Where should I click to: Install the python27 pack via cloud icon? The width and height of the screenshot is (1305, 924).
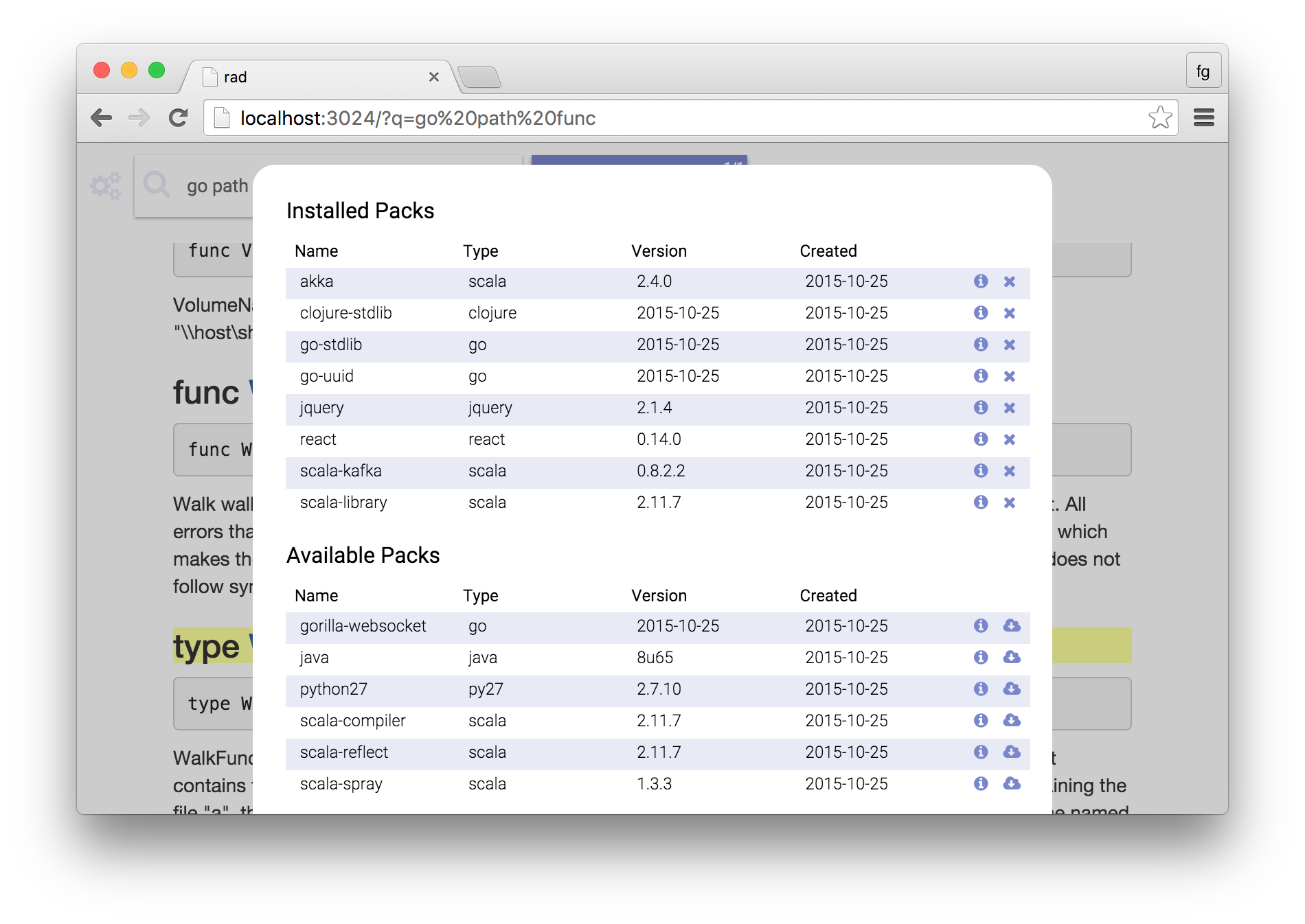(x=1011, y=689)
